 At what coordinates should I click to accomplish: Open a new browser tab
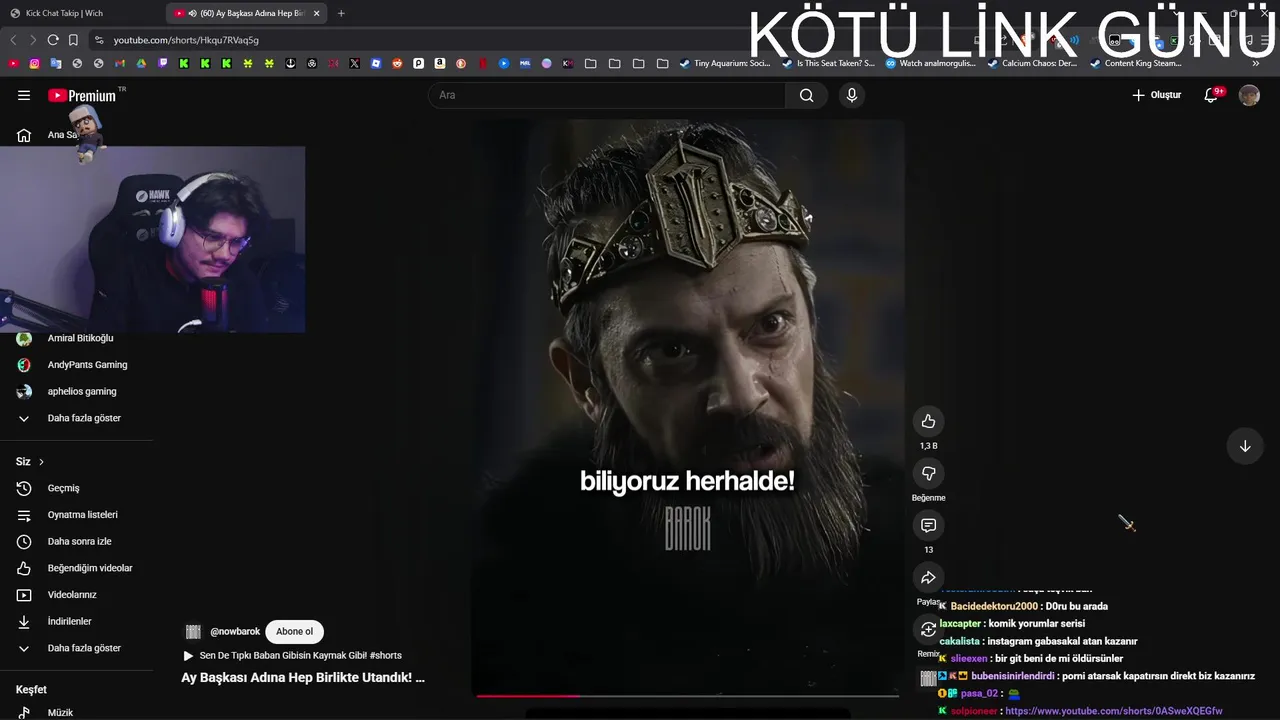click(x=341, y=13)
